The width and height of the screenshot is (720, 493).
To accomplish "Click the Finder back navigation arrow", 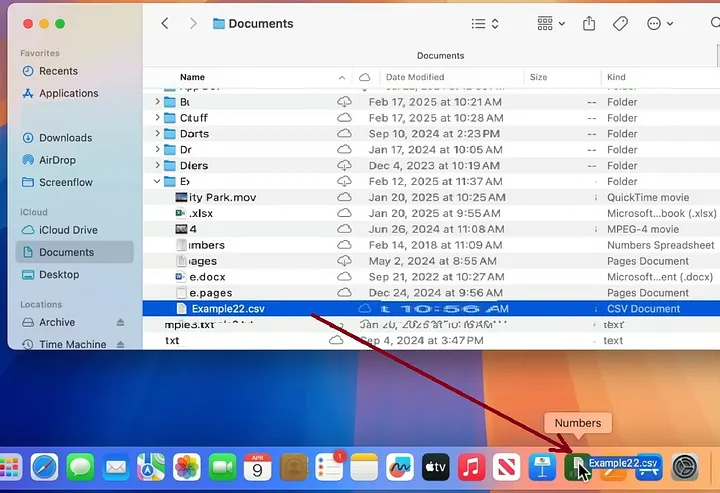I will pos(165,23).
